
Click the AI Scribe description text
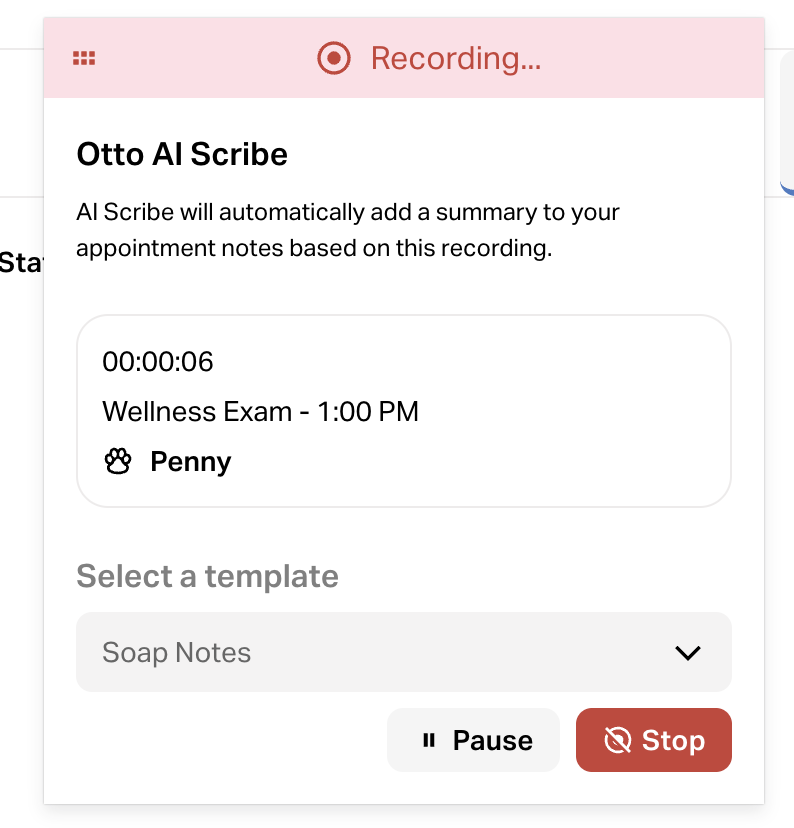tap(348, 230)
